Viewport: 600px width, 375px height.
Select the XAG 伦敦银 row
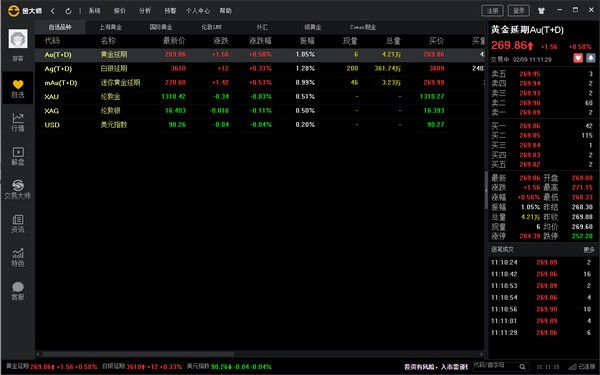click(x=260, y=111)
